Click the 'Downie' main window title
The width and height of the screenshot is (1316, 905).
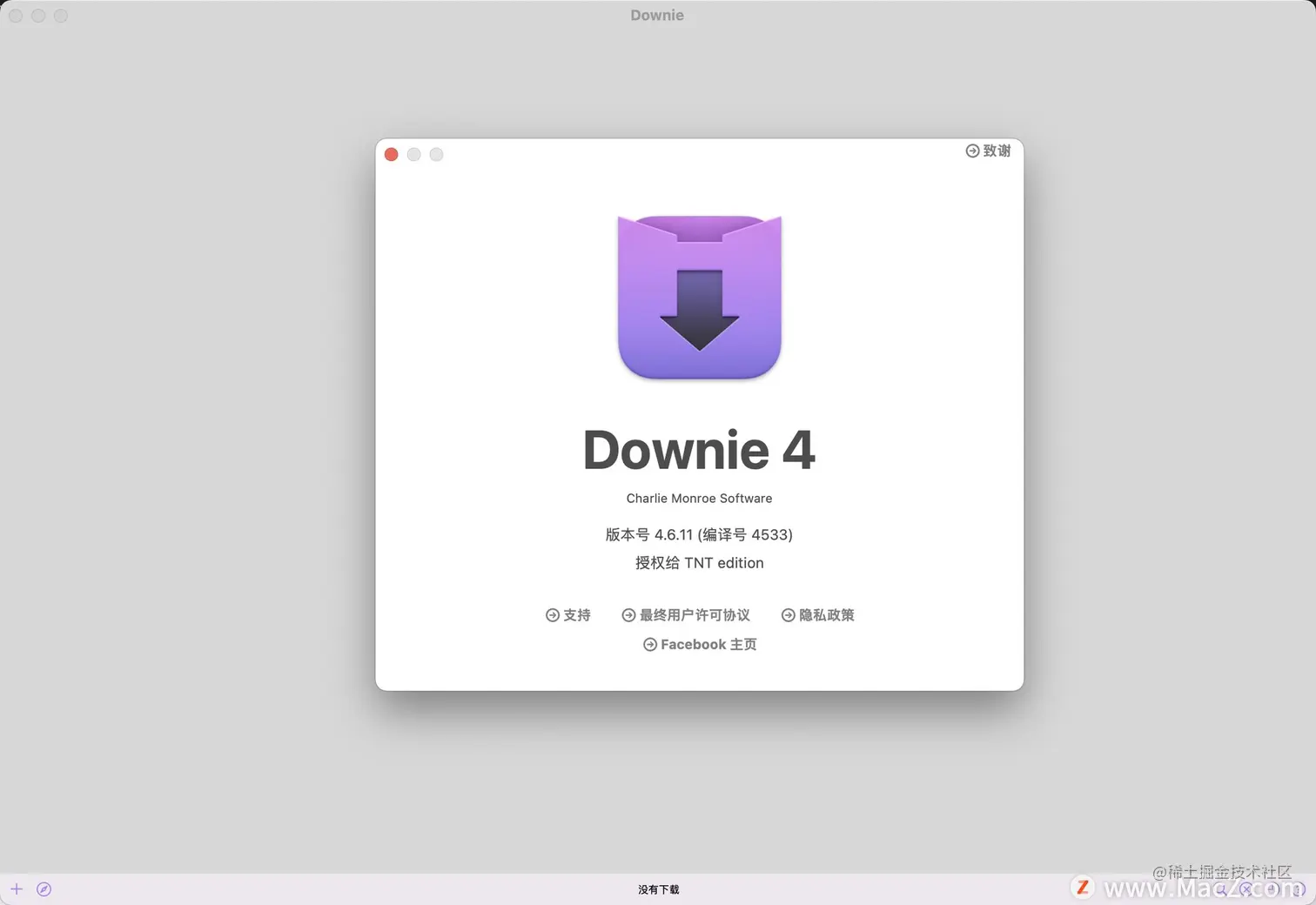pyautogui.click(x=657, y=15)
